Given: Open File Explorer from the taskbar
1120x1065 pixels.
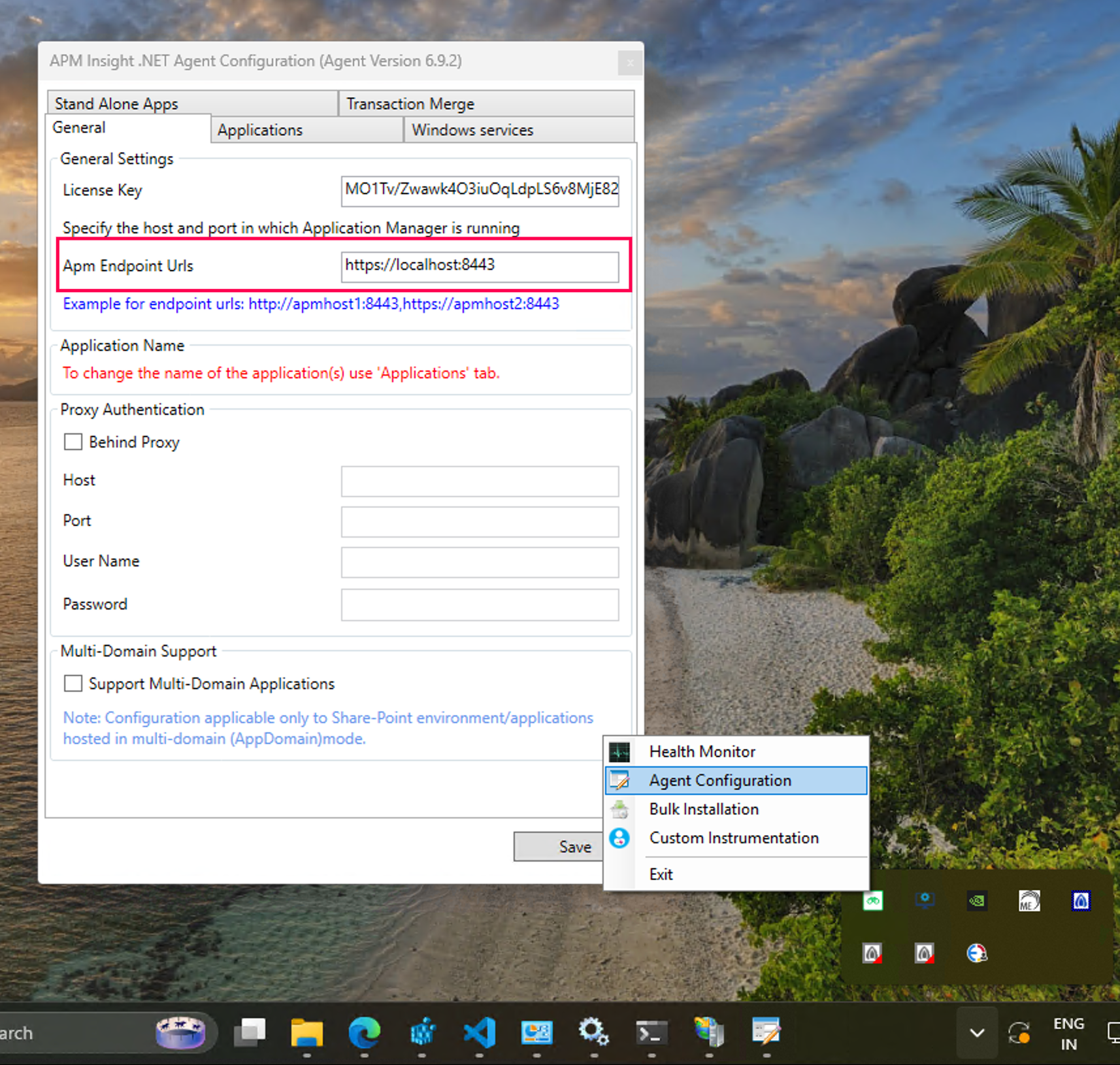Looking at the screenshot, I should [x=306, y=1033].
